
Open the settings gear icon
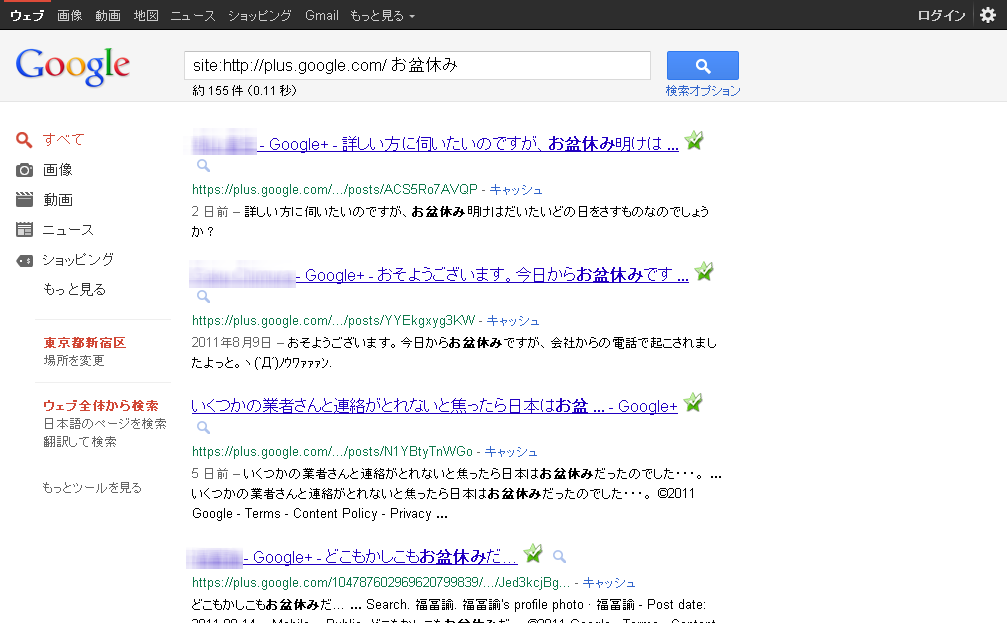coord(988,15)
